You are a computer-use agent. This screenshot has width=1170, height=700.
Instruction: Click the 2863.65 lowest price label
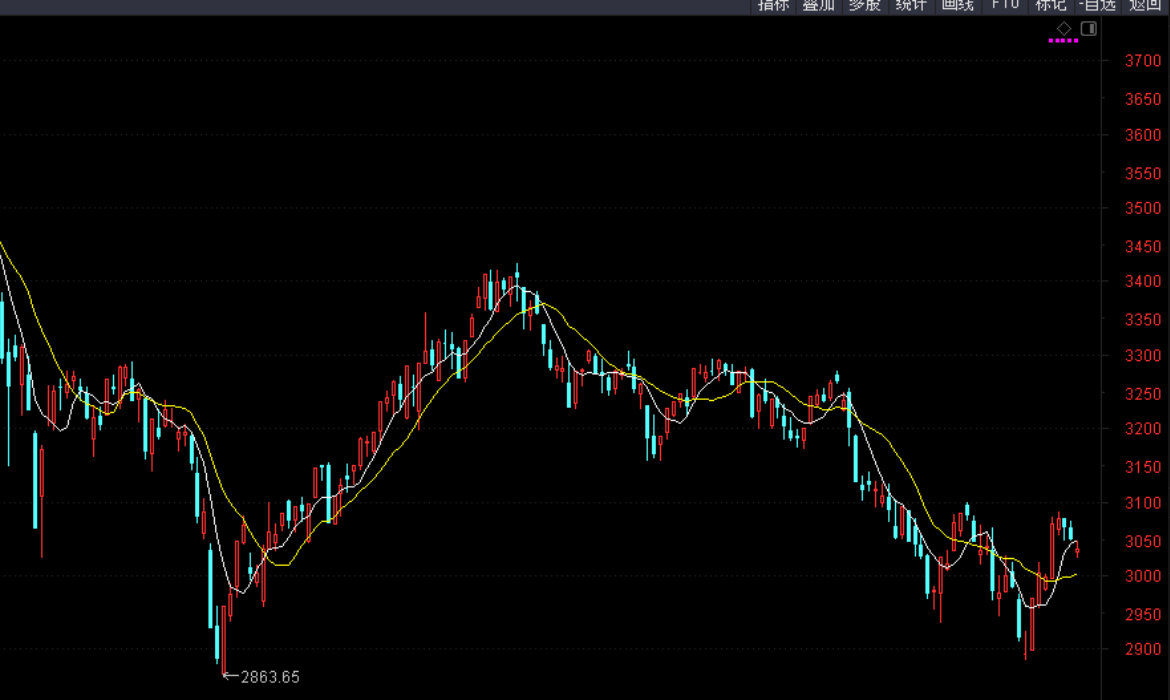point(269,677)
